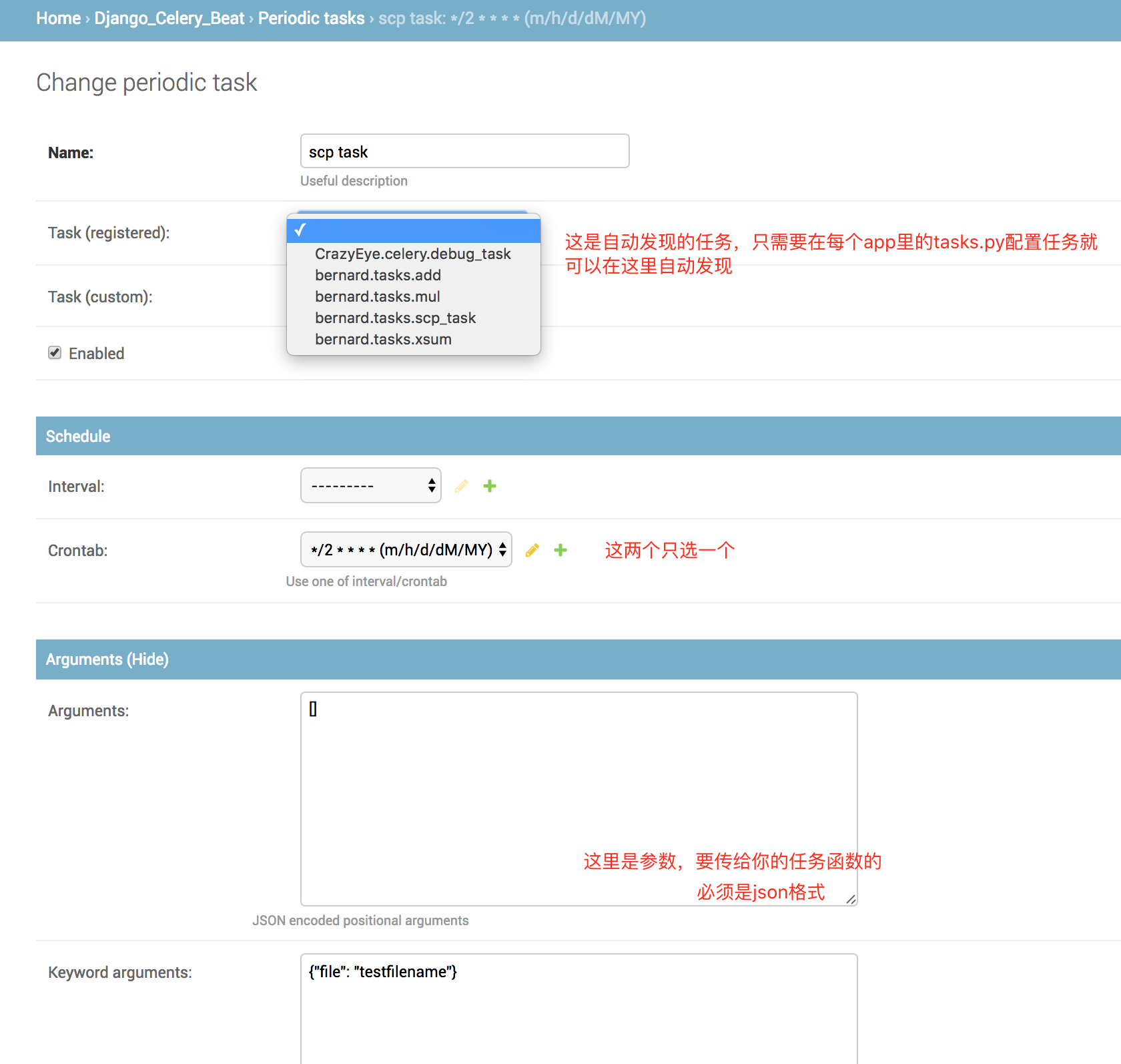Select bernard.tasks.scp_task option
Viewport: 1121px width, 1064px height.
(x=395, y=318)
